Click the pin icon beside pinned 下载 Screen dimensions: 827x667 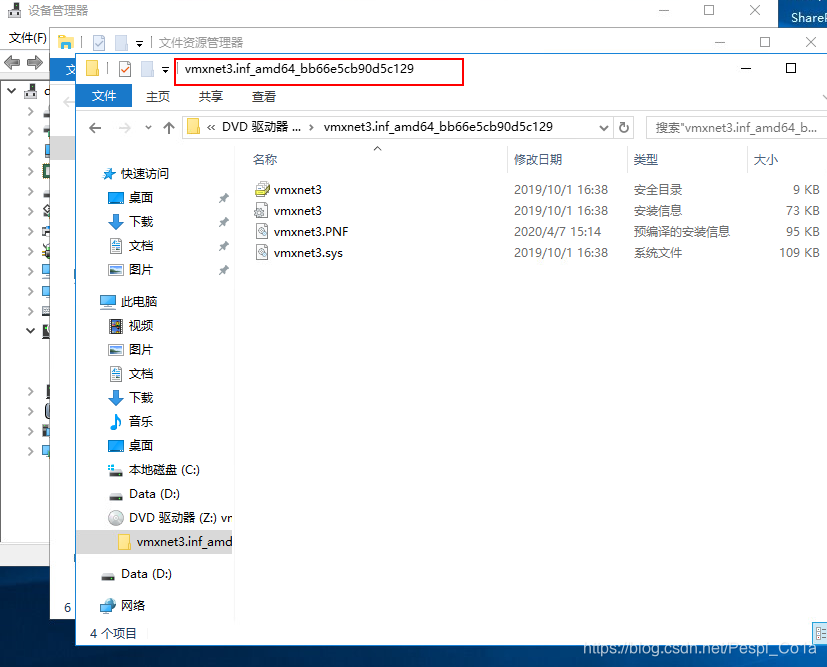[224, 222]
